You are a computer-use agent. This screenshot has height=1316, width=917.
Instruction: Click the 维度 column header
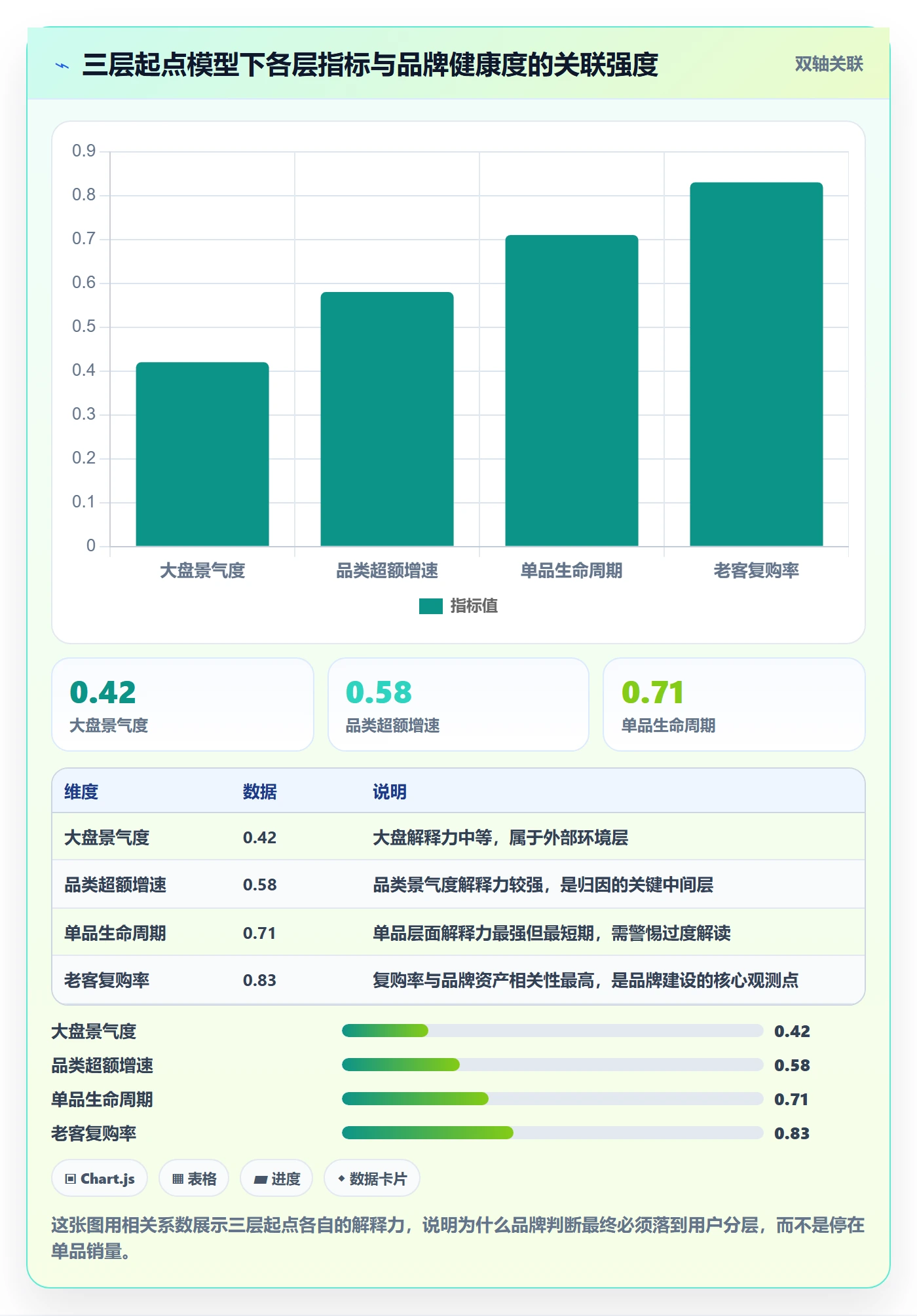(x=81, y=792)
